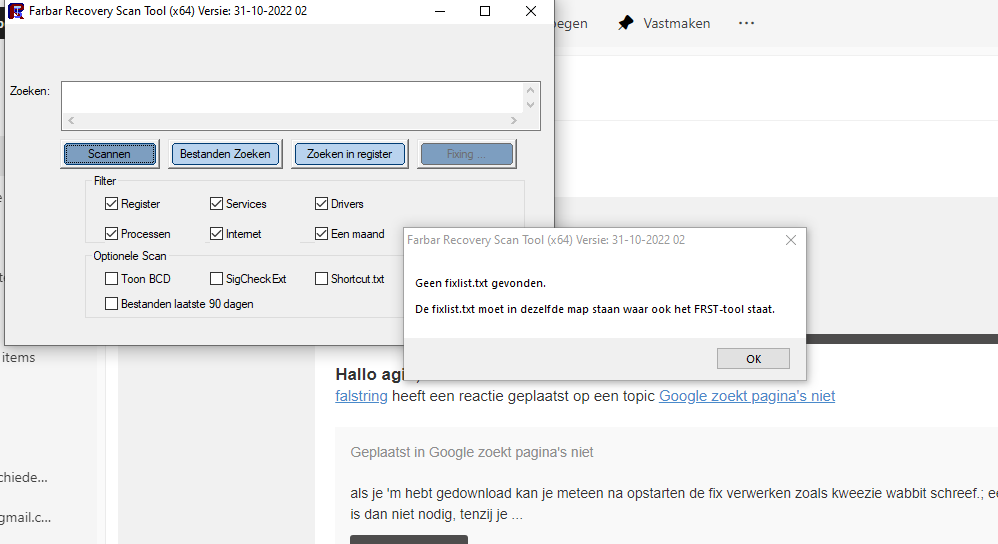
Task: Uncheck the Drivers filter checkbox
Action: pos(321,204)
